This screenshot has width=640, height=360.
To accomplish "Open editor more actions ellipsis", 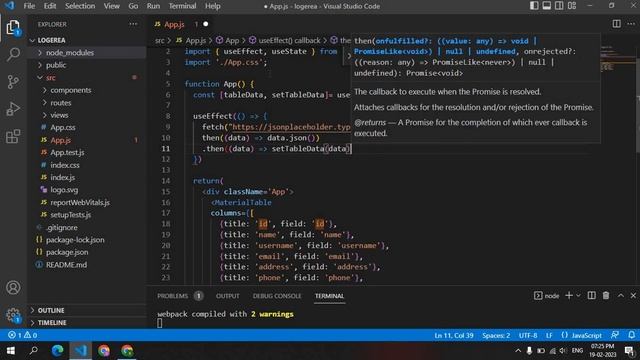I will tap(631, 24).
